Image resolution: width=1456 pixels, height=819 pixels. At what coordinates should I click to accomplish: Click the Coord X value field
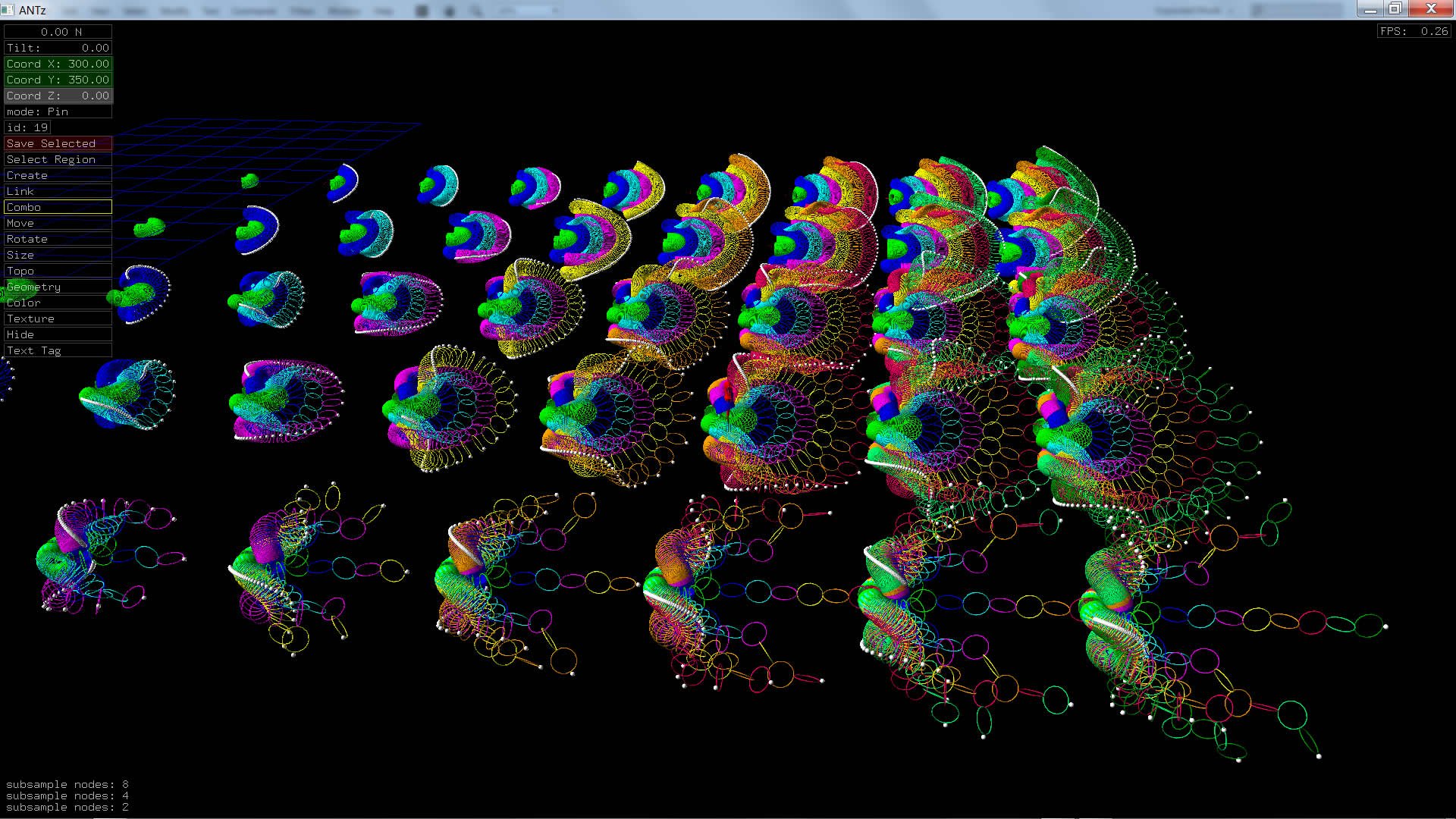pos(58,64)
